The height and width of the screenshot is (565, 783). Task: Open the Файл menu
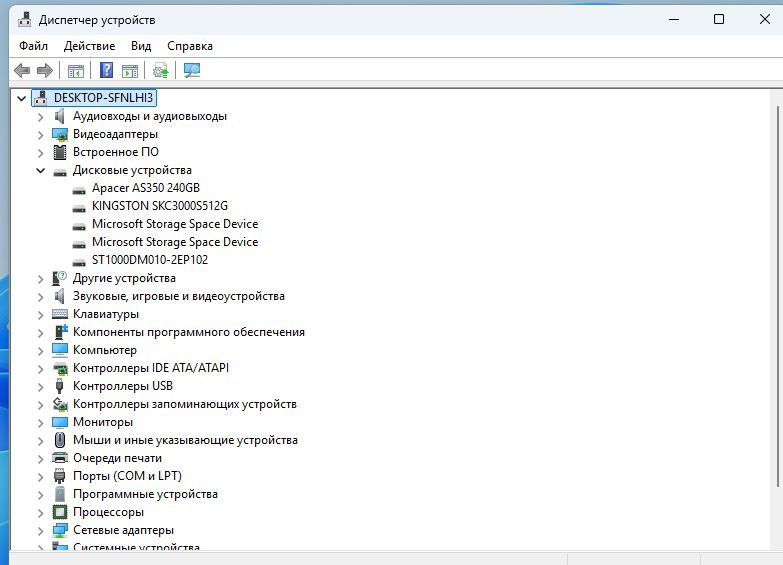(x=33, y=46)
